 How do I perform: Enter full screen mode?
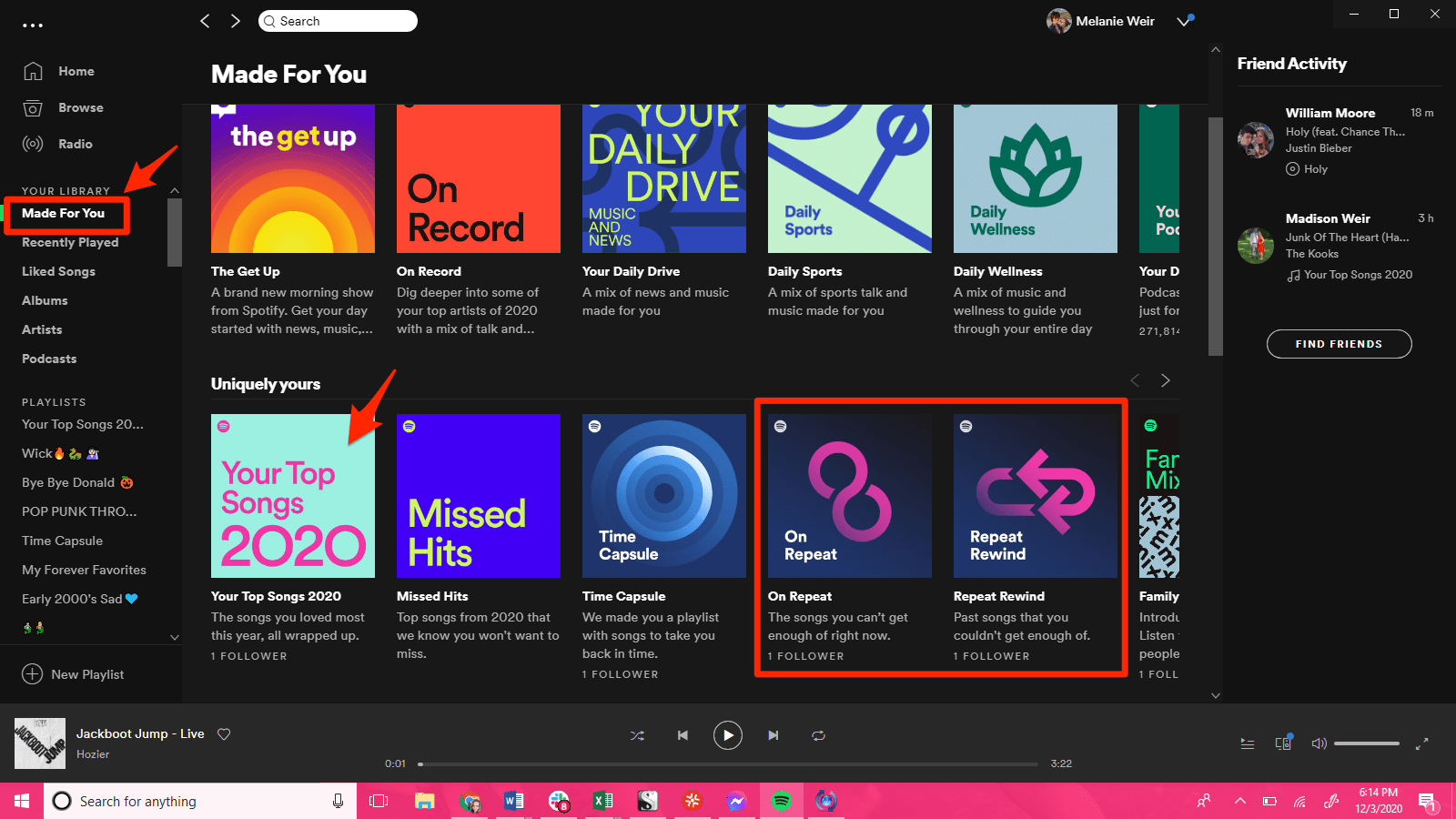tap(1422, 743)
